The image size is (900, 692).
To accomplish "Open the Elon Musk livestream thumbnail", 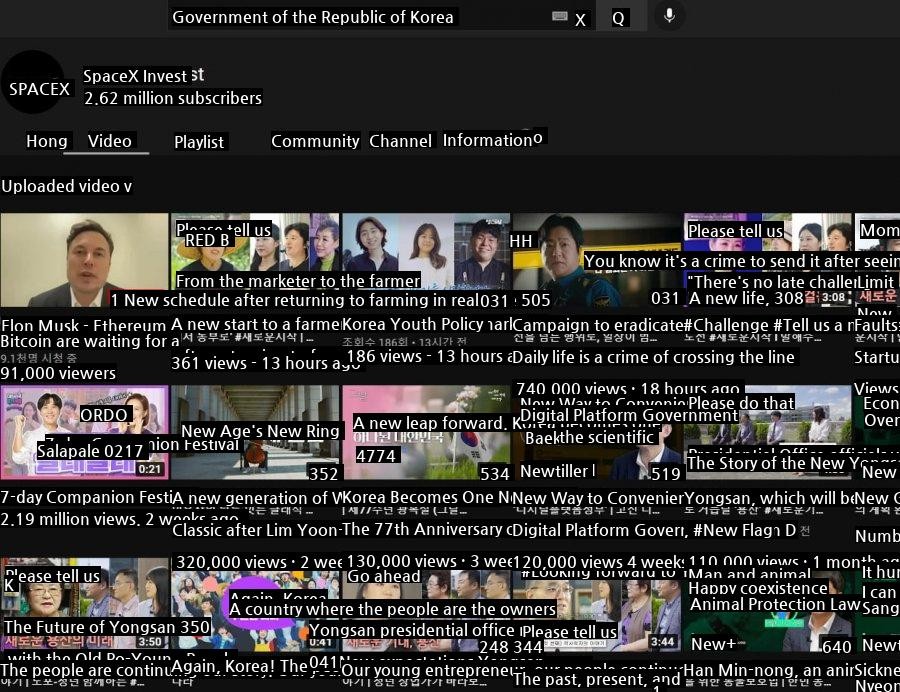I will (x=84, y=259).
